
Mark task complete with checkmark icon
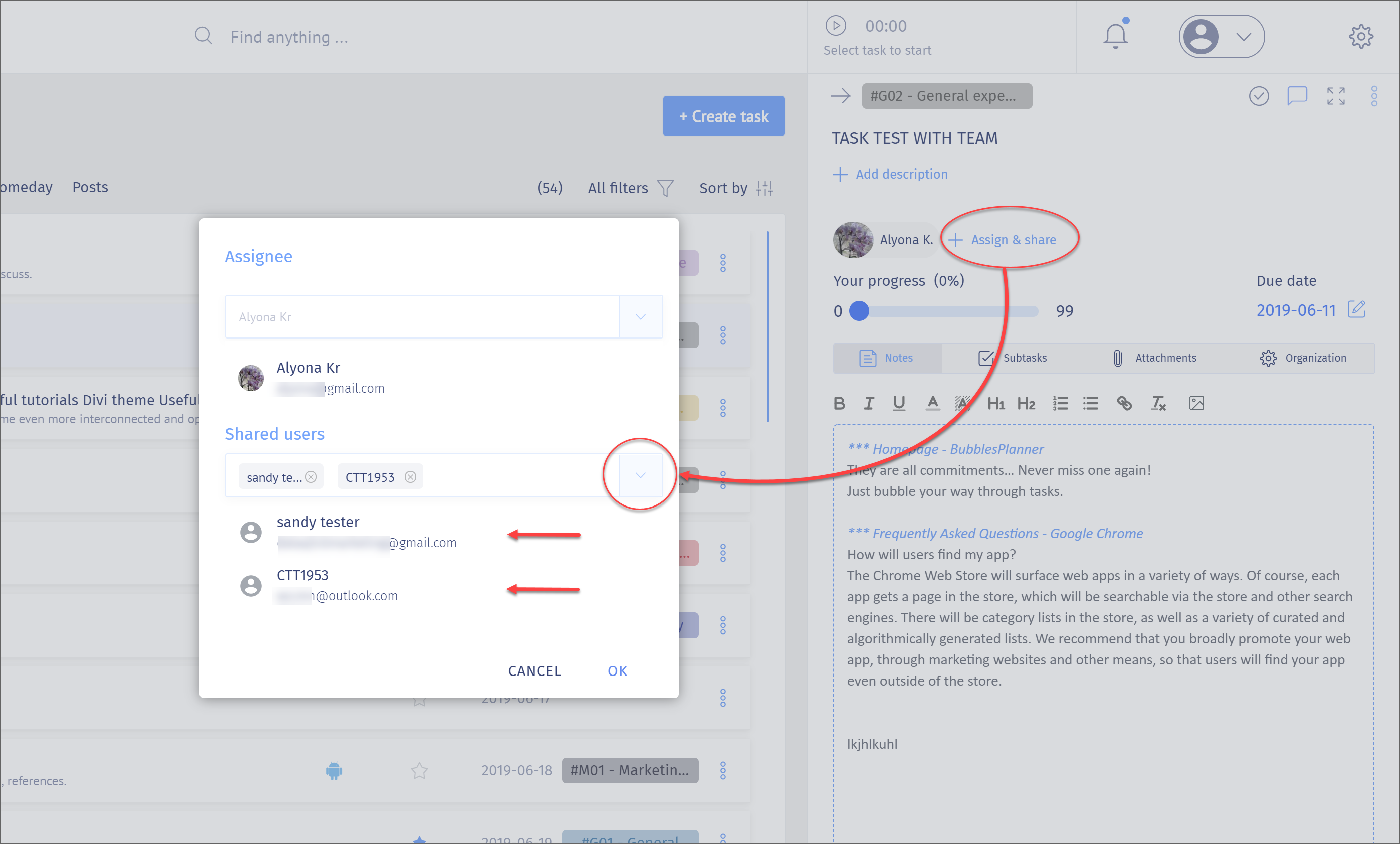(1259, 96)
